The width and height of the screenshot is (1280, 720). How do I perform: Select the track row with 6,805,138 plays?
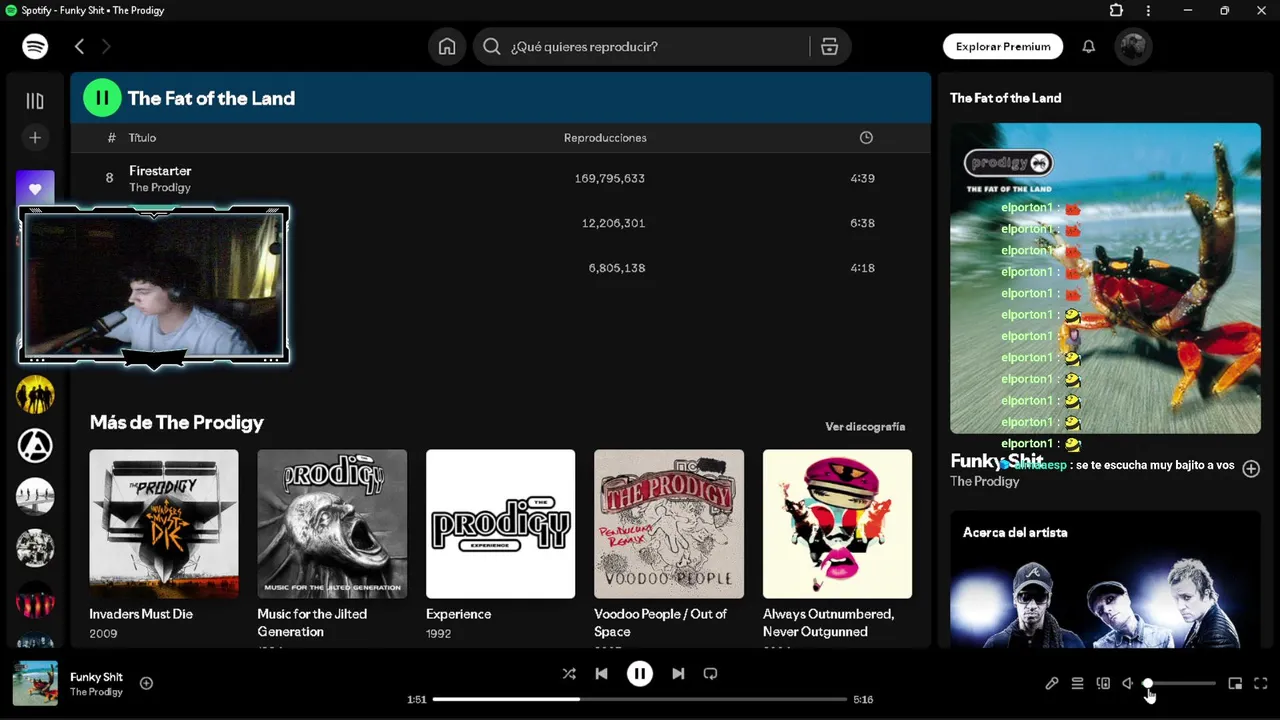pyautogui.click(x=500, y=268)
